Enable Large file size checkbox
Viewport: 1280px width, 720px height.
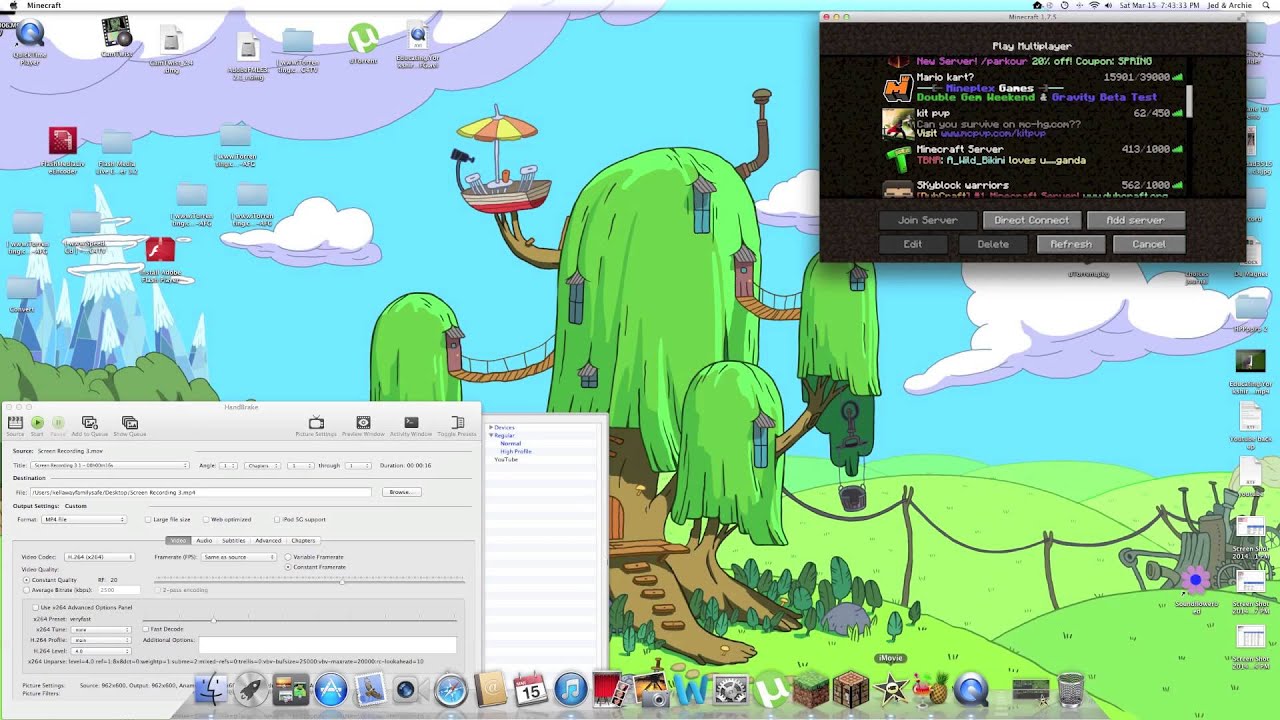point(149,520)
